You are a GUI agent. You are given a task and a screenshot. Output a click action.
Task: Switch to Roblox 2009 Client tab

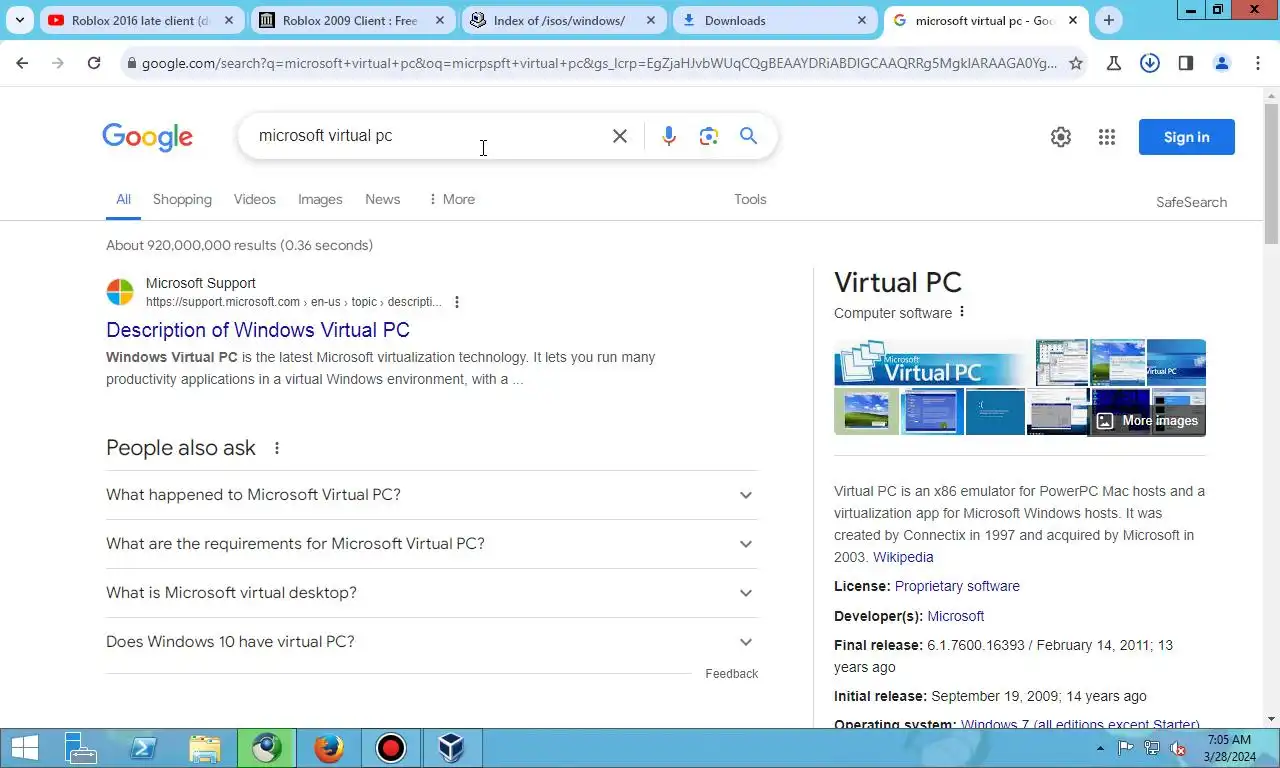tap(352, 20)
